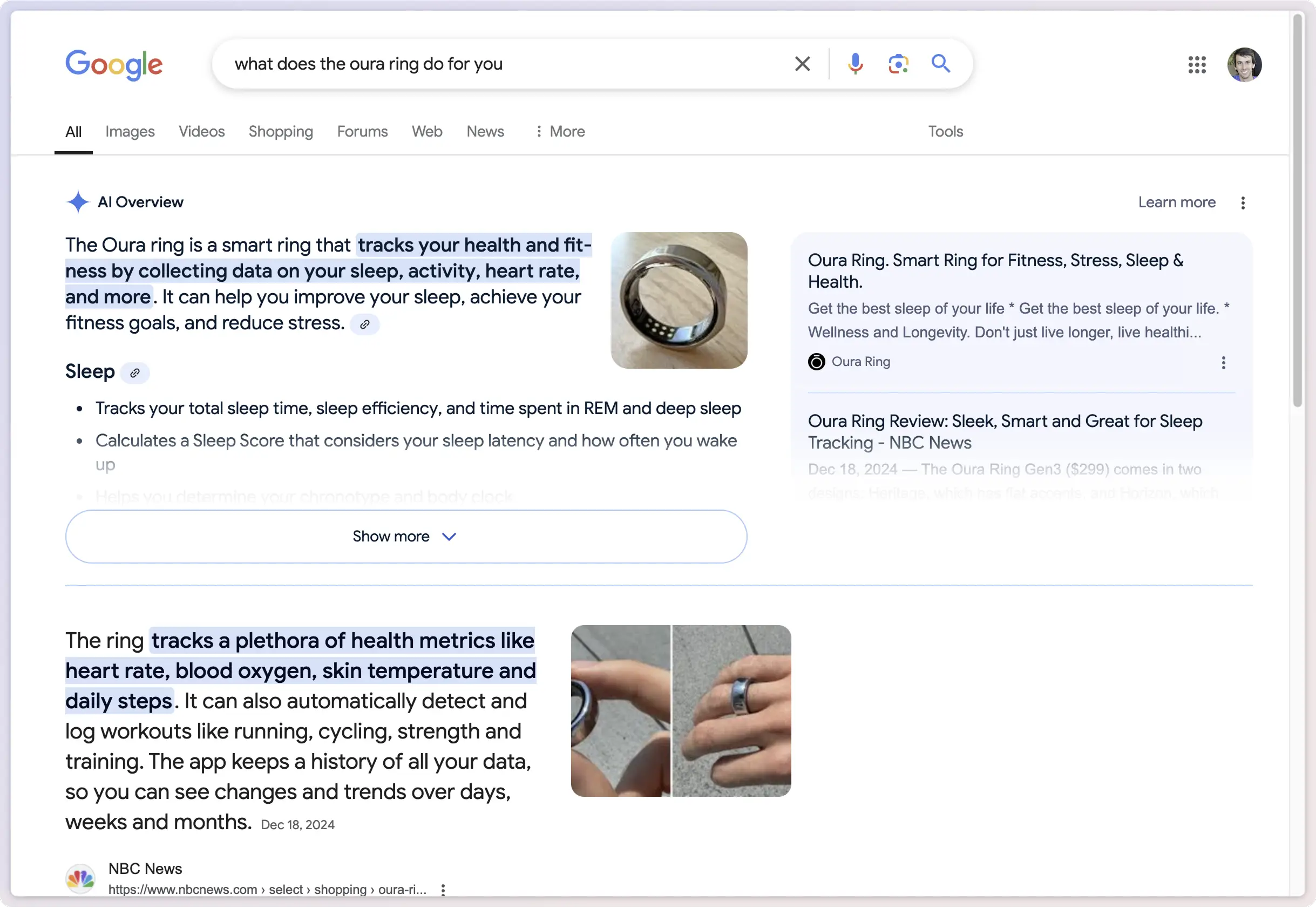This screenshot has height=908, width=1316.
Task: Clear the search query with the X icon
Action: [802, 64]
